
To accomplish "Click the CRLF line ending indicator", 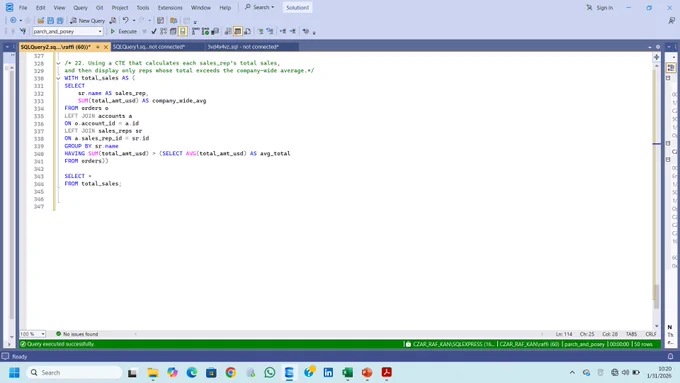I will [x=651, y=334].
